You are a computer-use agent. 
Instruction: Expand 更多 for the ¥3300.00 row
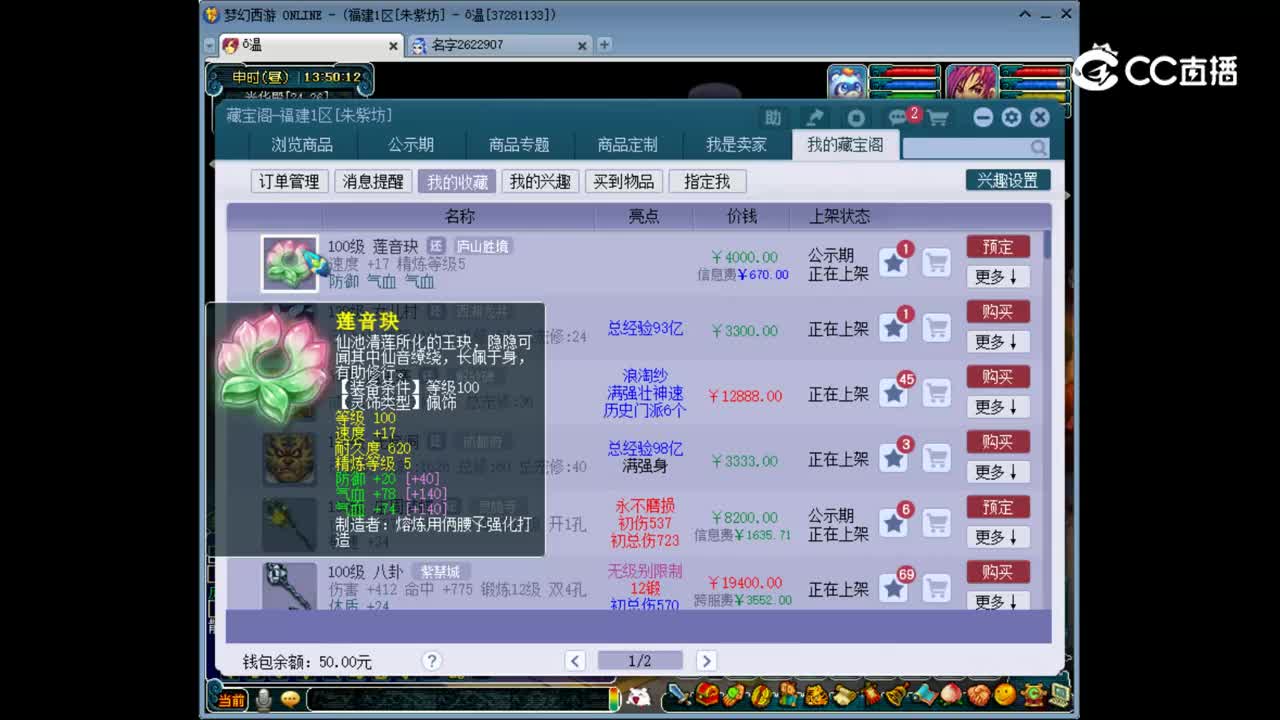click(x=998, y=342)
